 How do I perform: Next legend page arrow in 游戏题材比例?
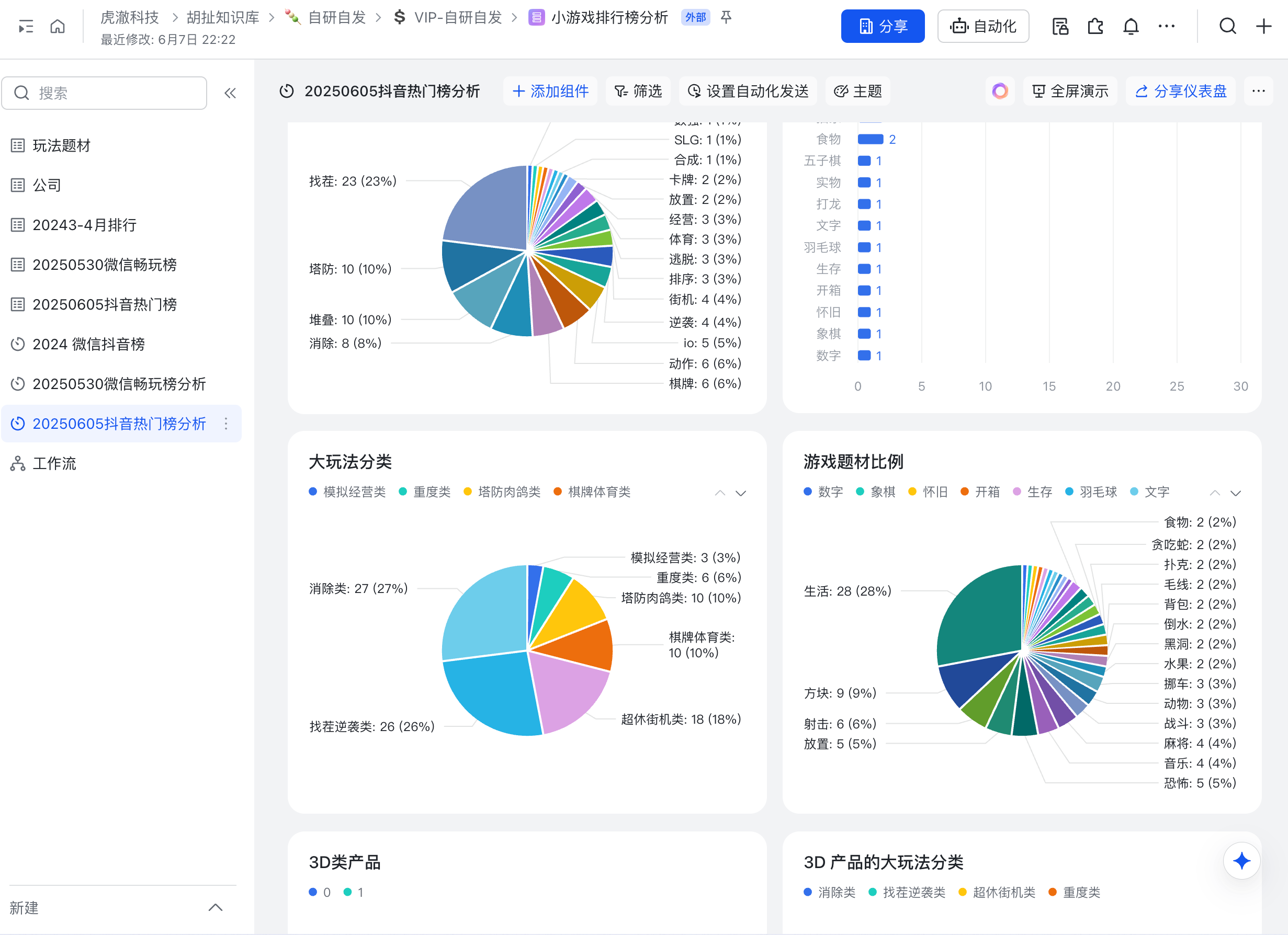pos(1236,493)
